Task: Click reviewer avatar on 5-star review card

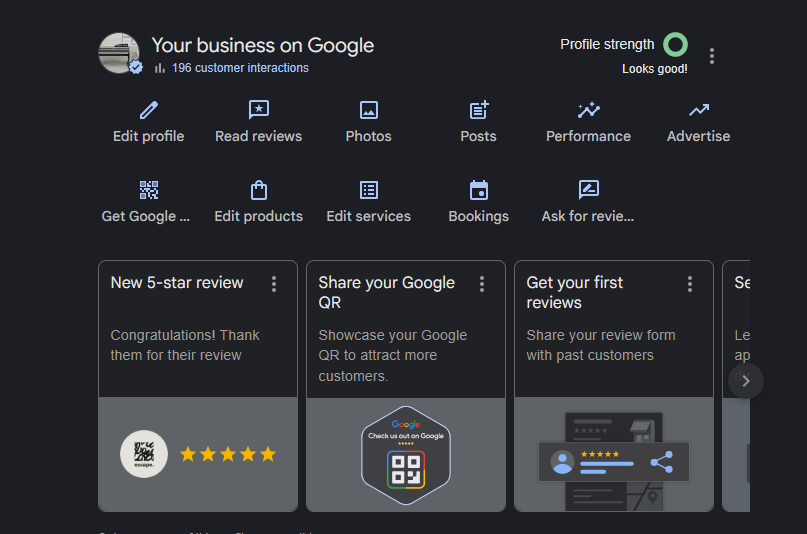Action: tap(144, 454)
